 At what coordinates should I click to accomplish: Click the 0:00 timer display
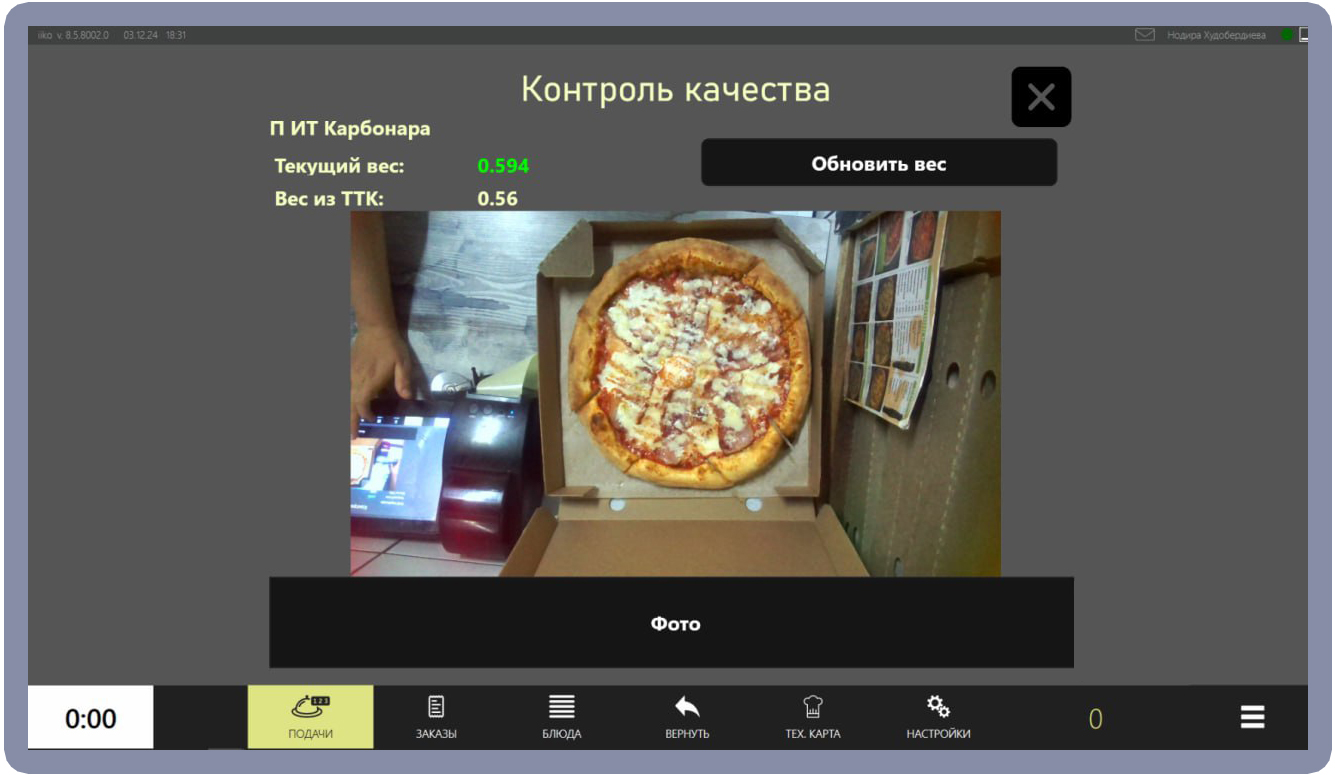[93, 716]
